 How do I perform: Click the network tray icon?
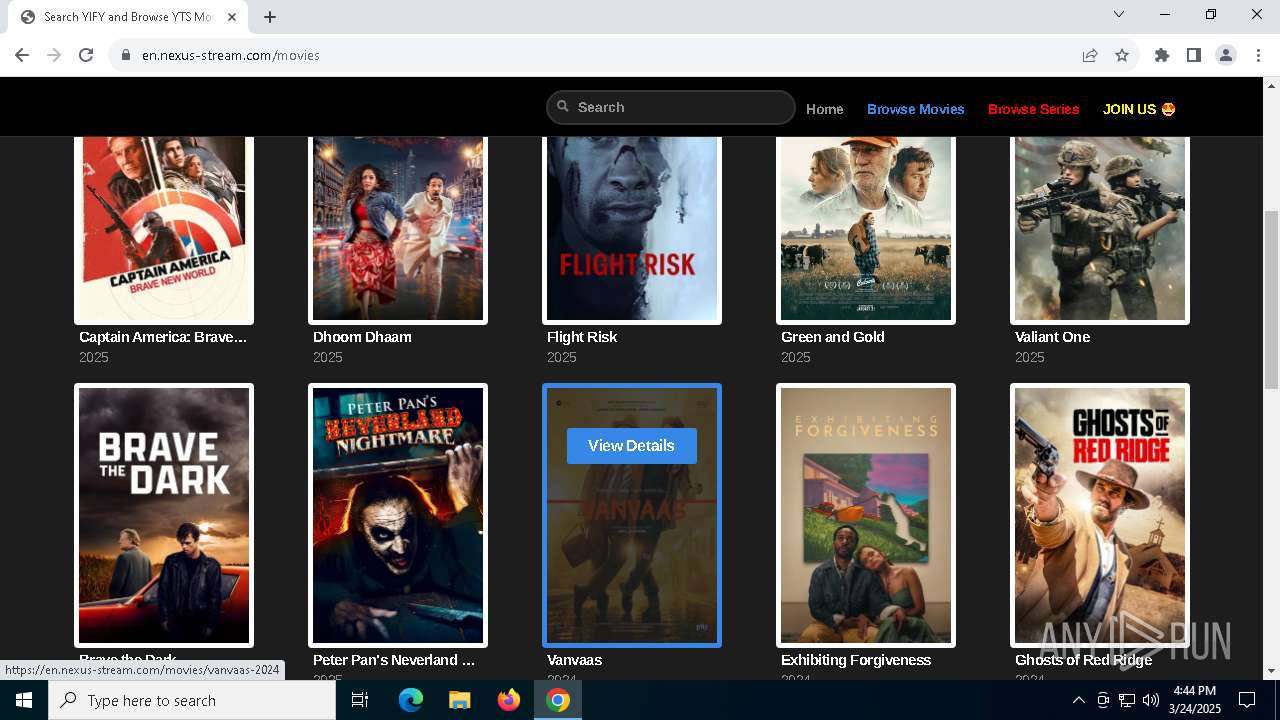[x=1127, y=700]
